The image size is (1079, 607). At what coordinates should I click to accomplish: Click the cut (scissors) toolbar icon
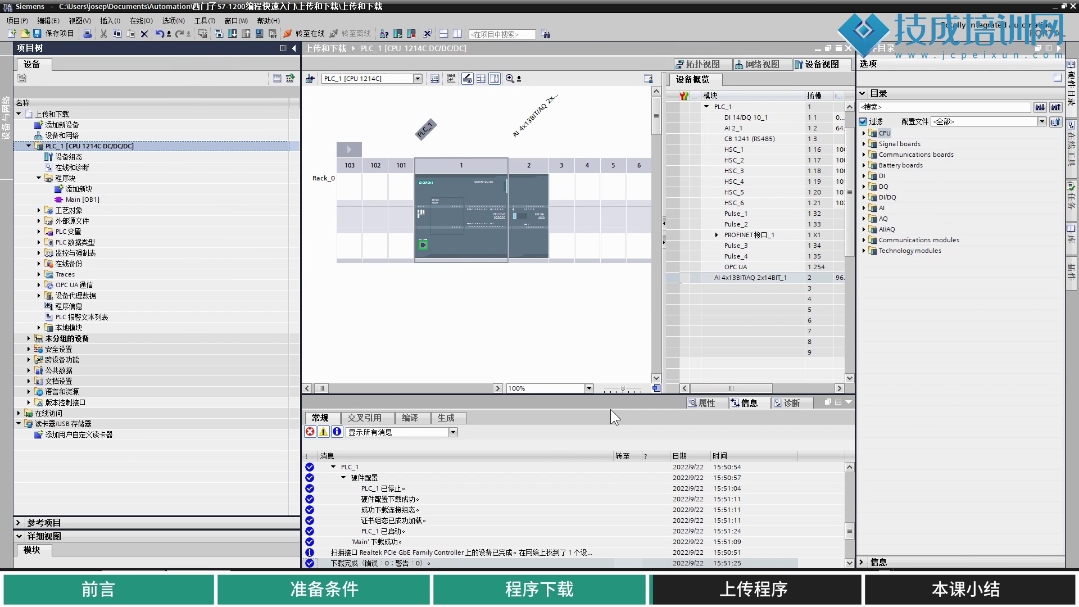[x=103, y=34]
